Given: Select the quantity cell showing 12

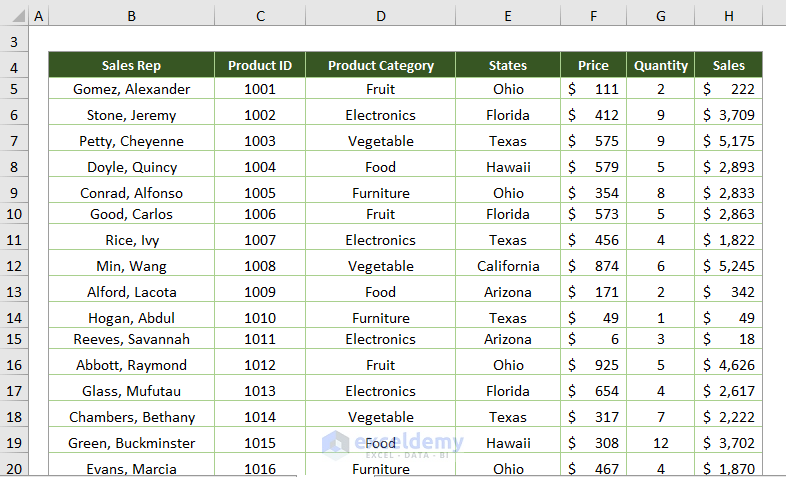Looking at the screenshot, I should [661, 443].
